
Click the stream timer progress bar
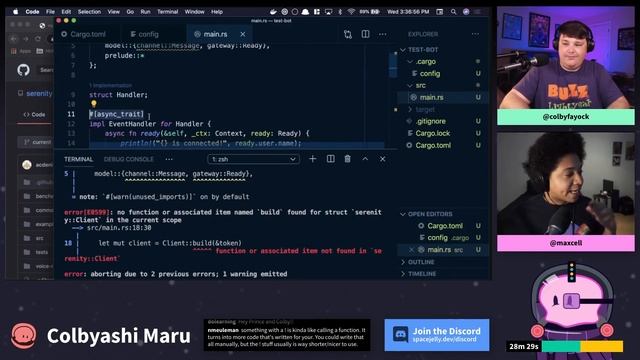[582, 346]
